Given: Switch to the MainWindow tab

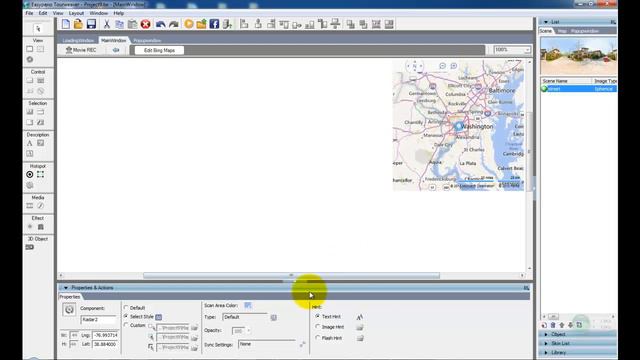Looking at the screenshot, I should (x=113, y=40).
